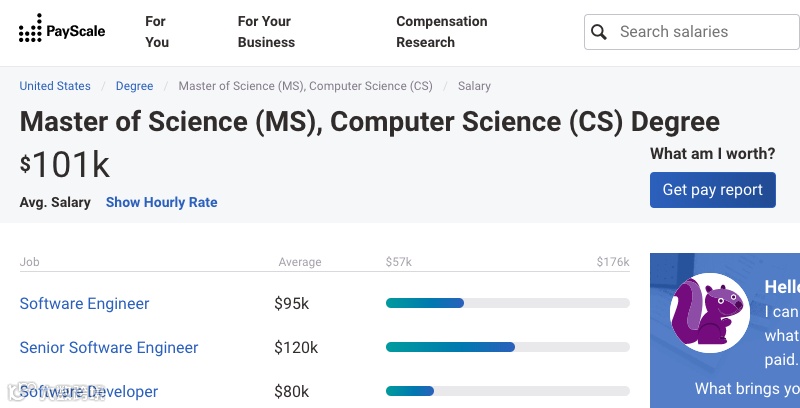Open the Software Developer job link
The image size is (800, 408).
point(89,391)
